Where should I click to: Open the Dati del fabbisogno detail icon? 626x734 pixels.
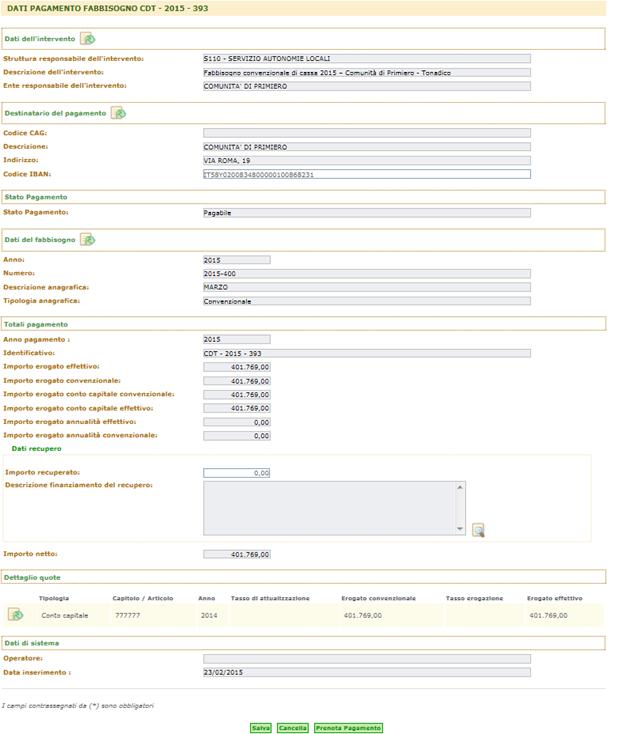(x=88, y=240)
